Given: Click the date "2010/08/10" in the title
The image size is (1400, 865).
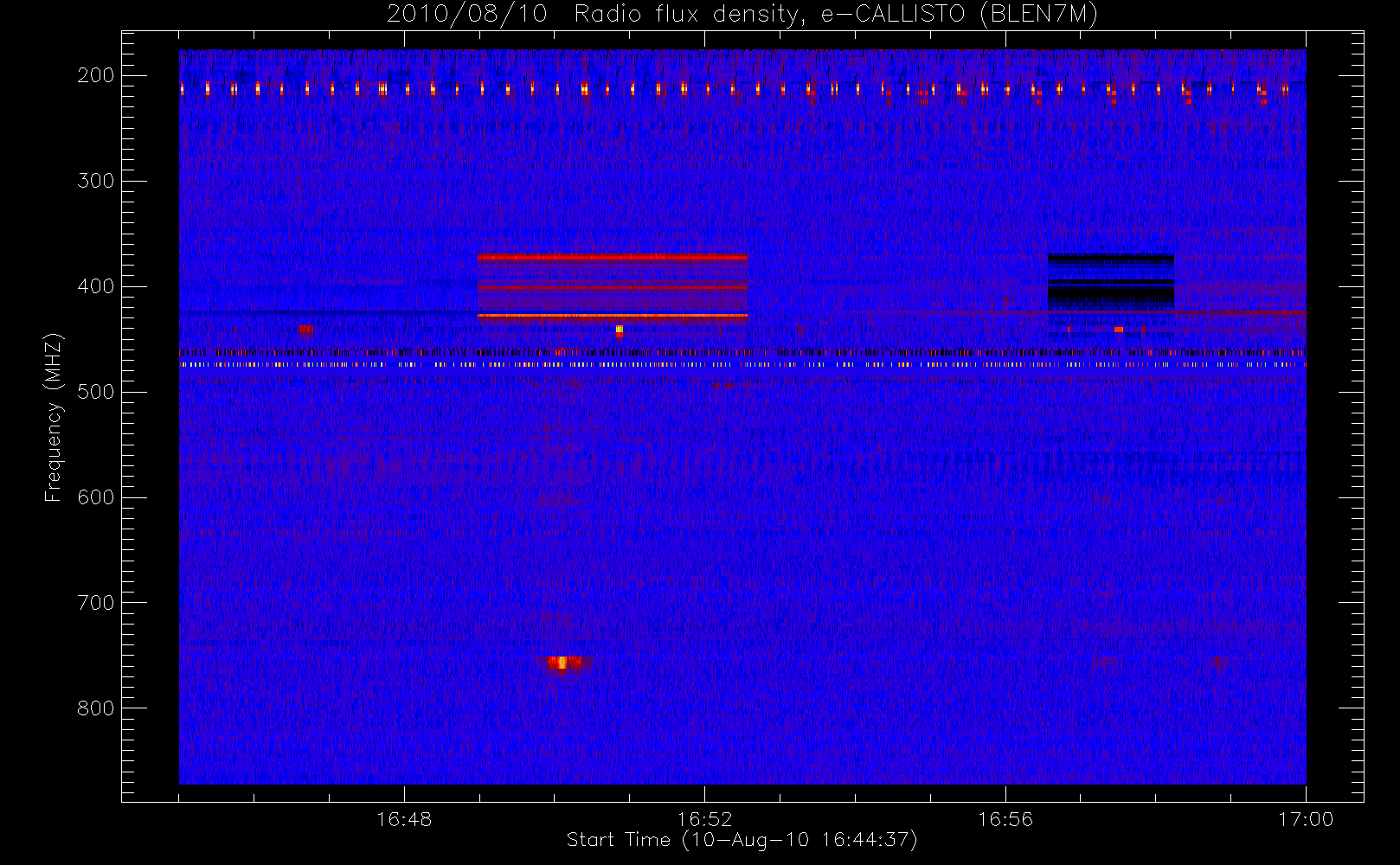Looking at the screenshot, I should (x=467, y=14).
